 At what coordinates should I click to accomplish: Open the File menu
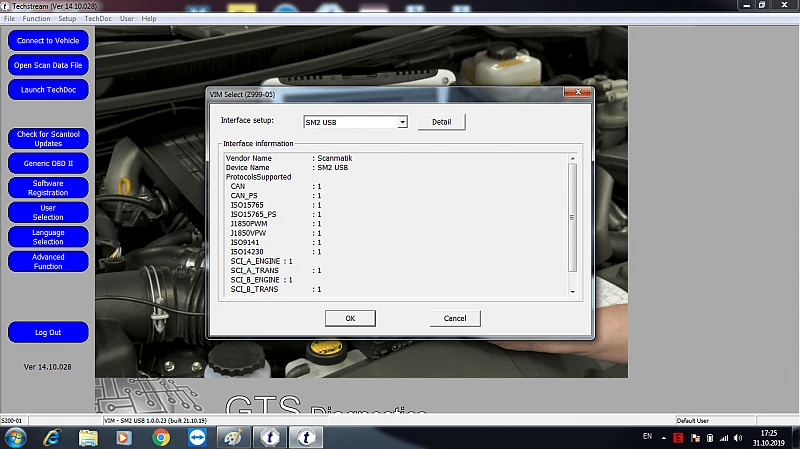pos(9,18)
